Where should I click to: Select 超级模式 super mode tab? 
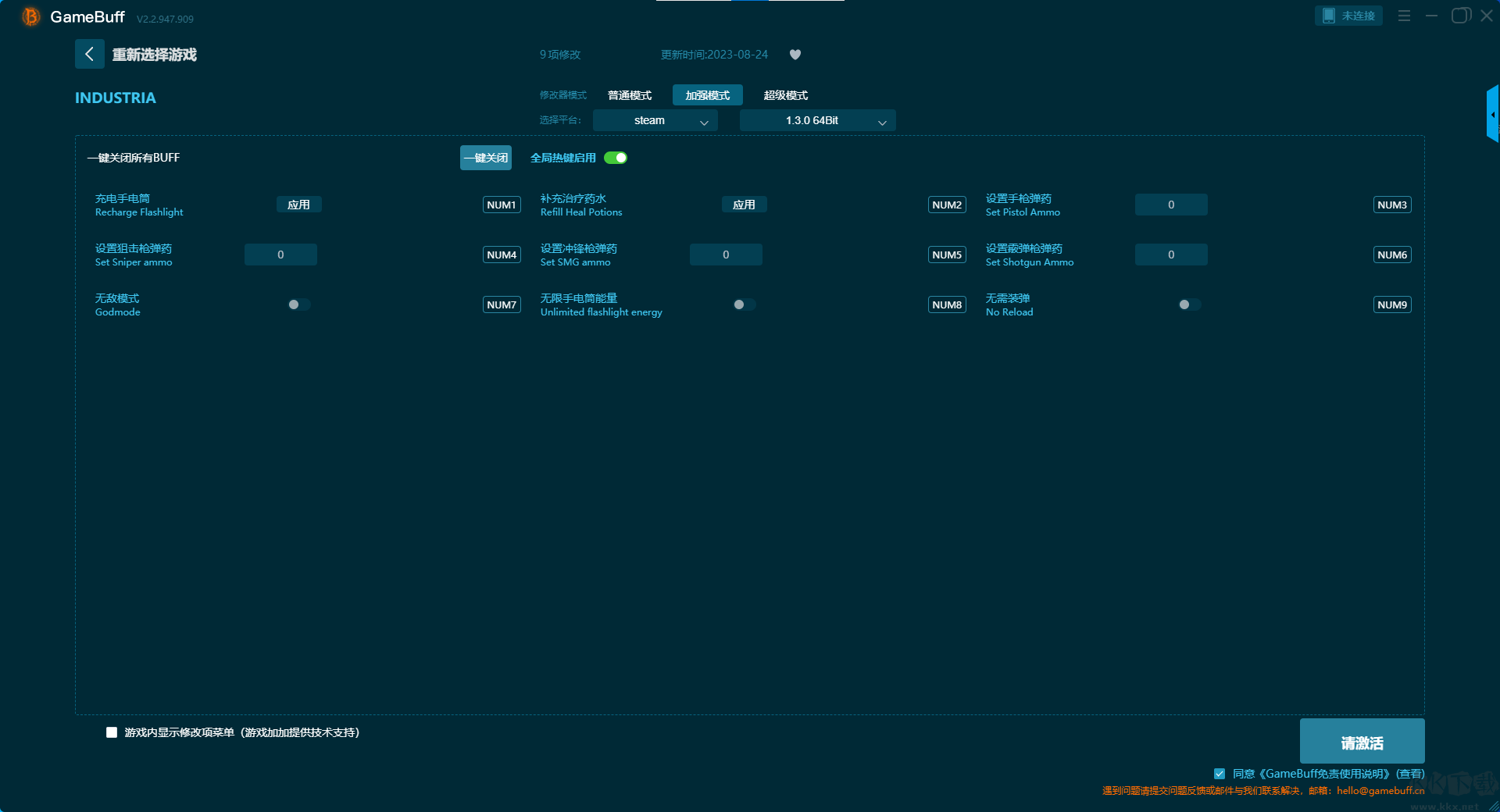786,95
